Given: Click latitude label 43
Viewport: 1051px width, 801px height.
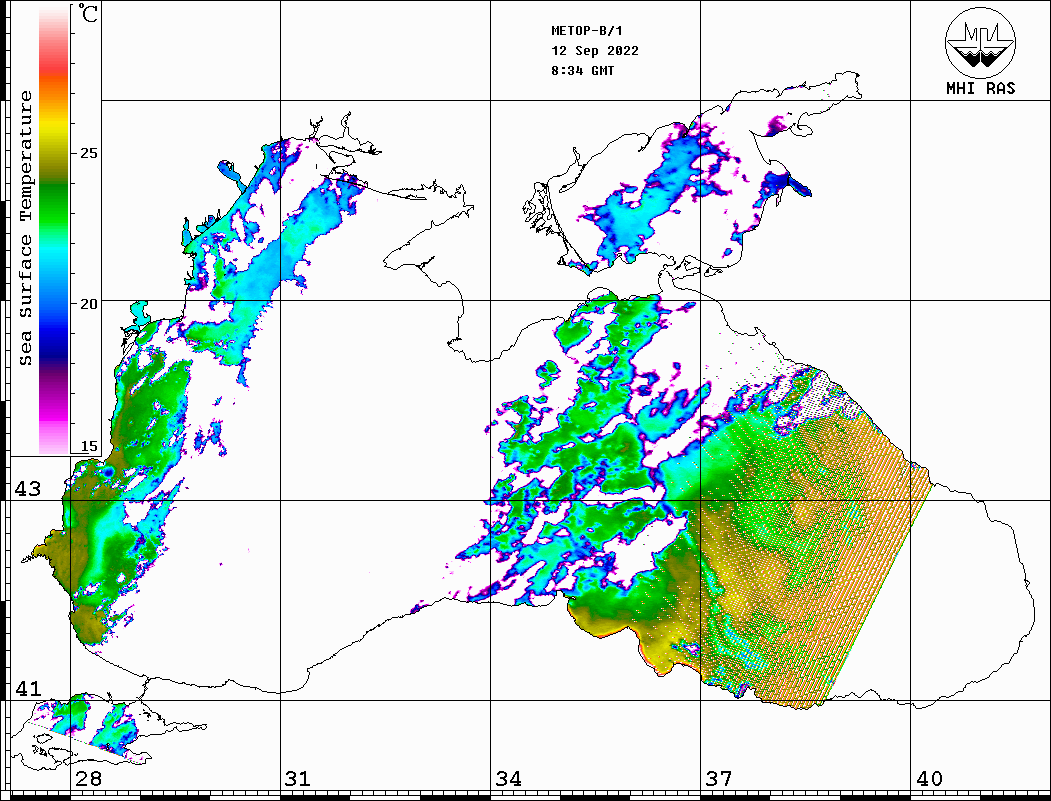Looking at the screenshot, I should tap(27, 489).
